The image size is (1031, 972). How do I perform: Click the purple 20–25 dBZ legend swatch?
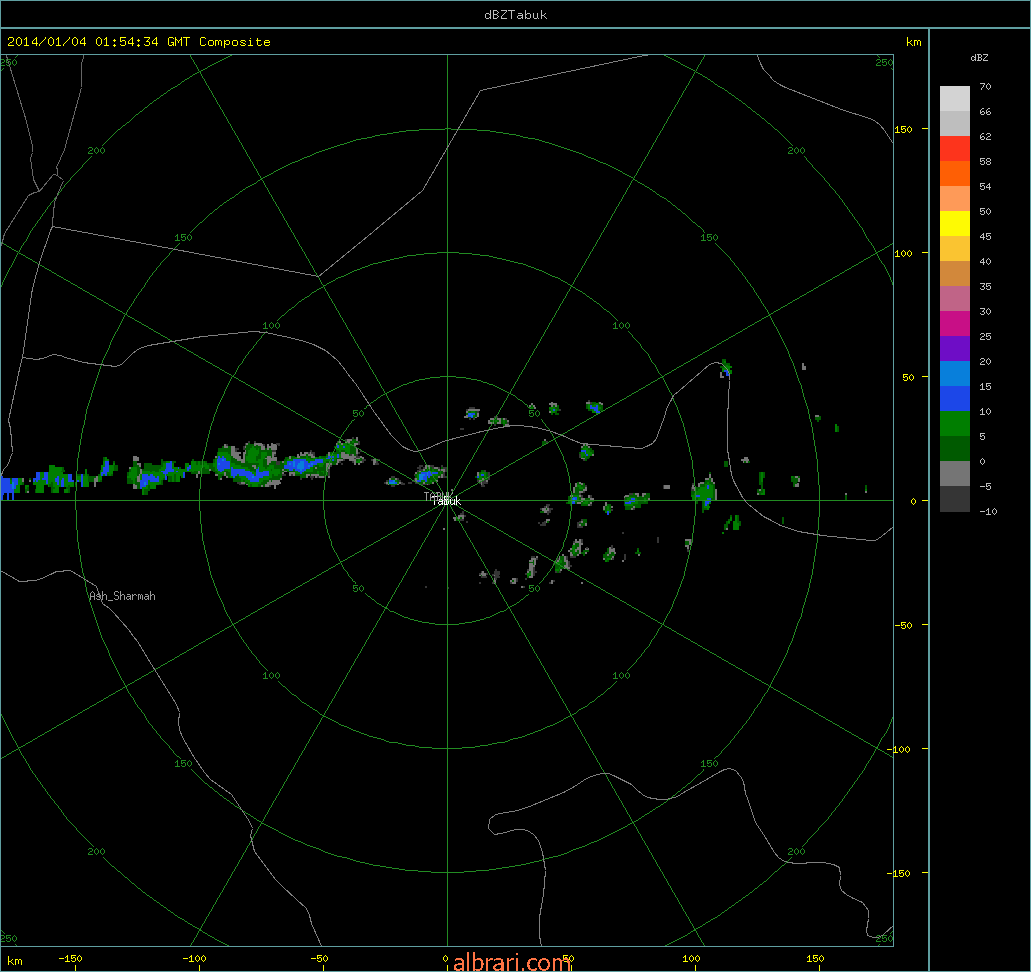coord(954,349)
